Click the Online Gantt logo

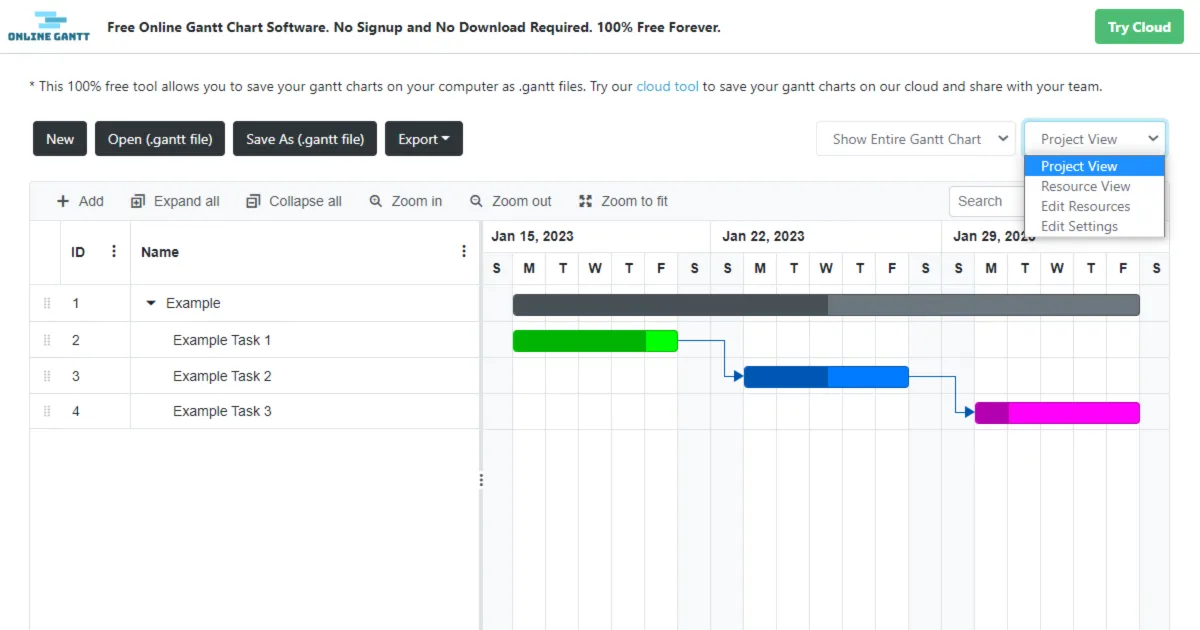(x=48, y=27)
